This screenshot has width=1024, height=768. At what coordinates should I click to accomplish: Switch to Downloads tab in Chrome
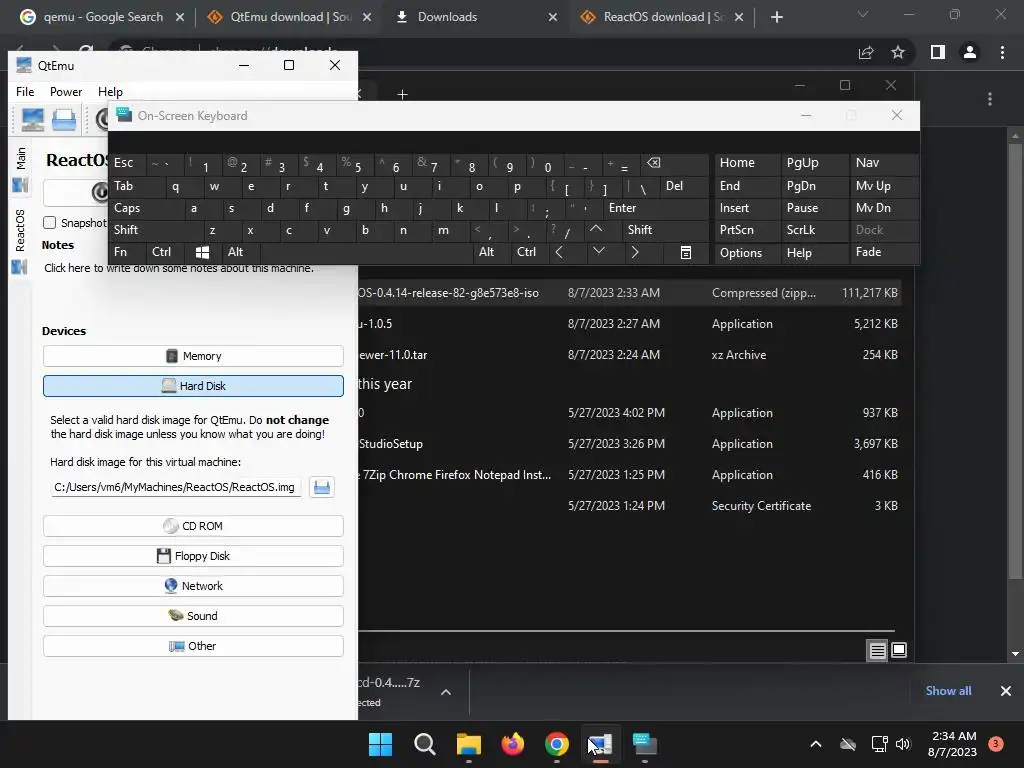[477, 17]
